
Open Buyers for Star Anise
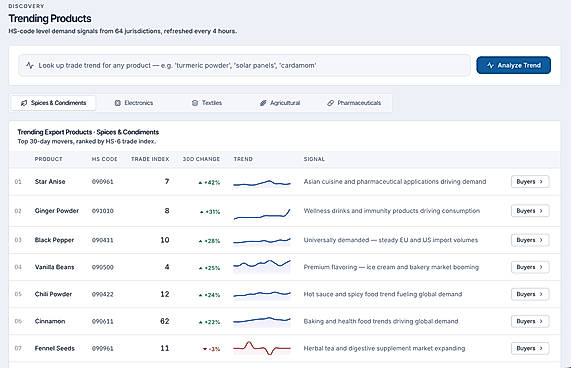pyautogui.click(x=530, y=182)
